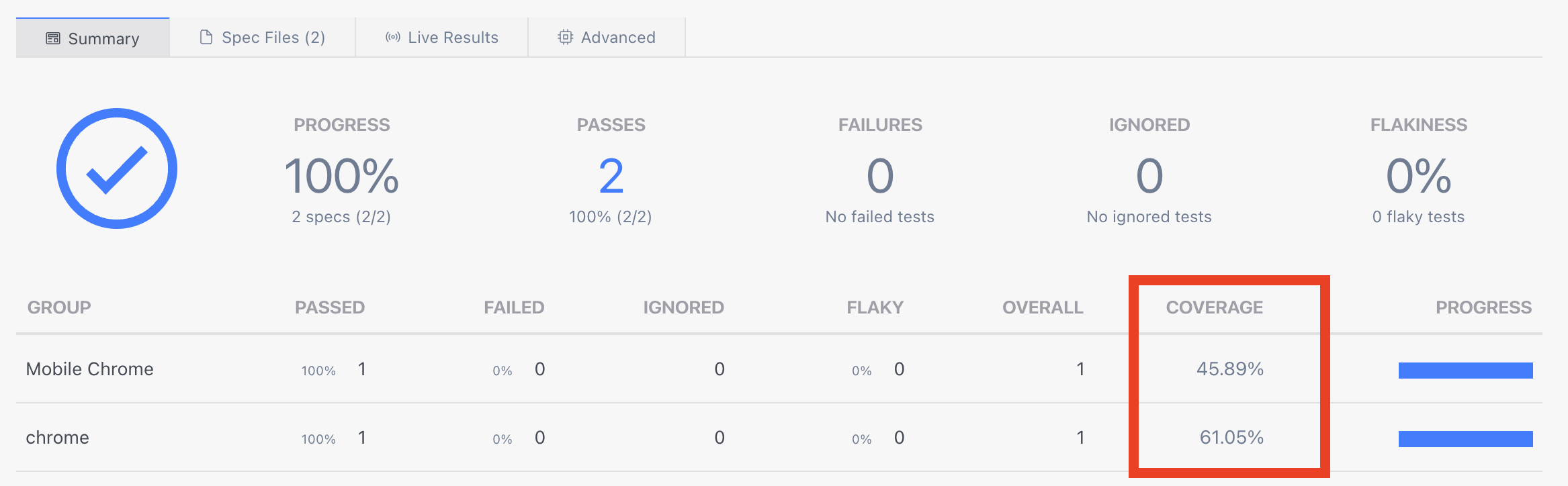Open the Spec Files (2) tab

273,38
